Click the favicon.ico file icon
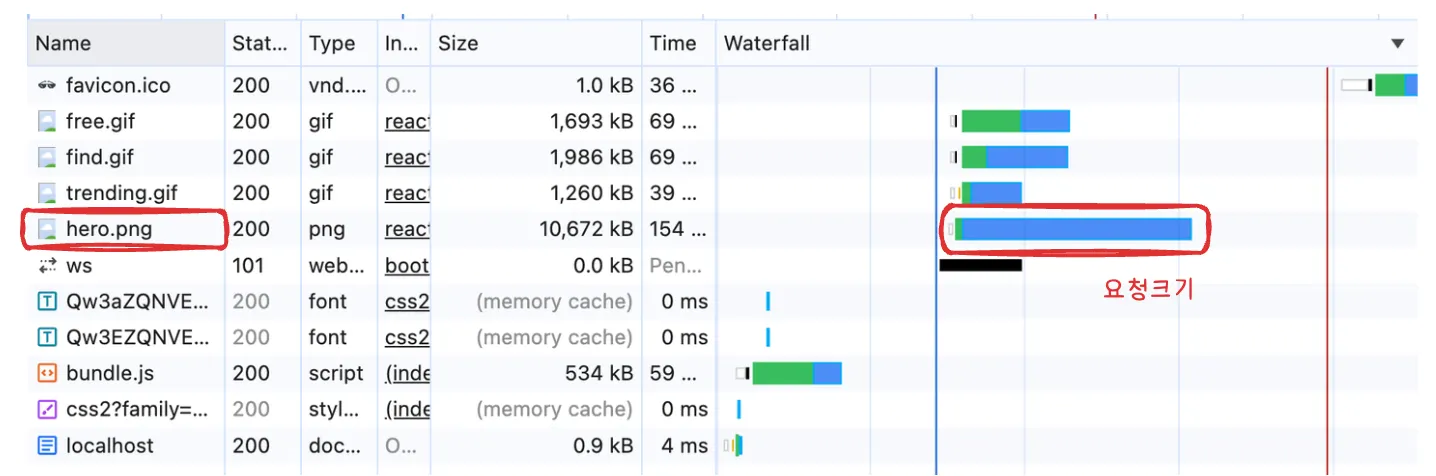Viewport: 1436px width, 476px height. point(47,86)
